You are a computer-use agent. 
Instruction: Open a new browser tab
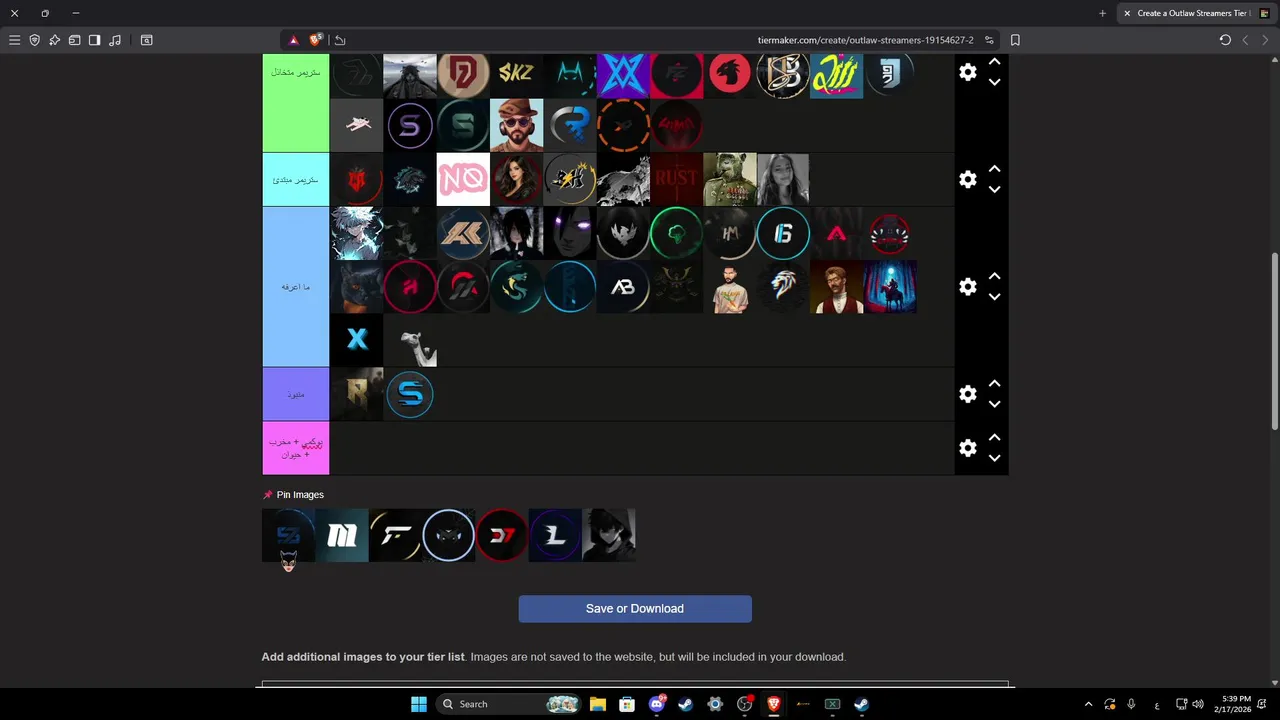[x=1102, y=13]
